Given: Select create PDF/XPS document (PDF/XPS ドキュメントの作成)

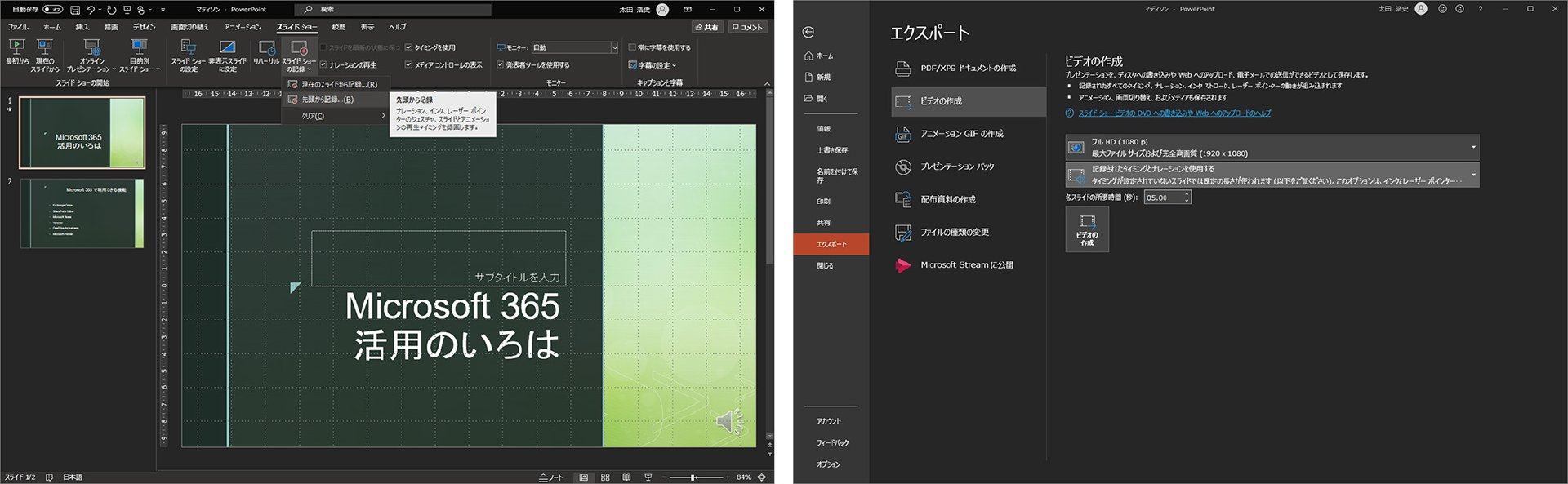Looking at the screenshot, I should pyautogui.click(x=969, y=69).
